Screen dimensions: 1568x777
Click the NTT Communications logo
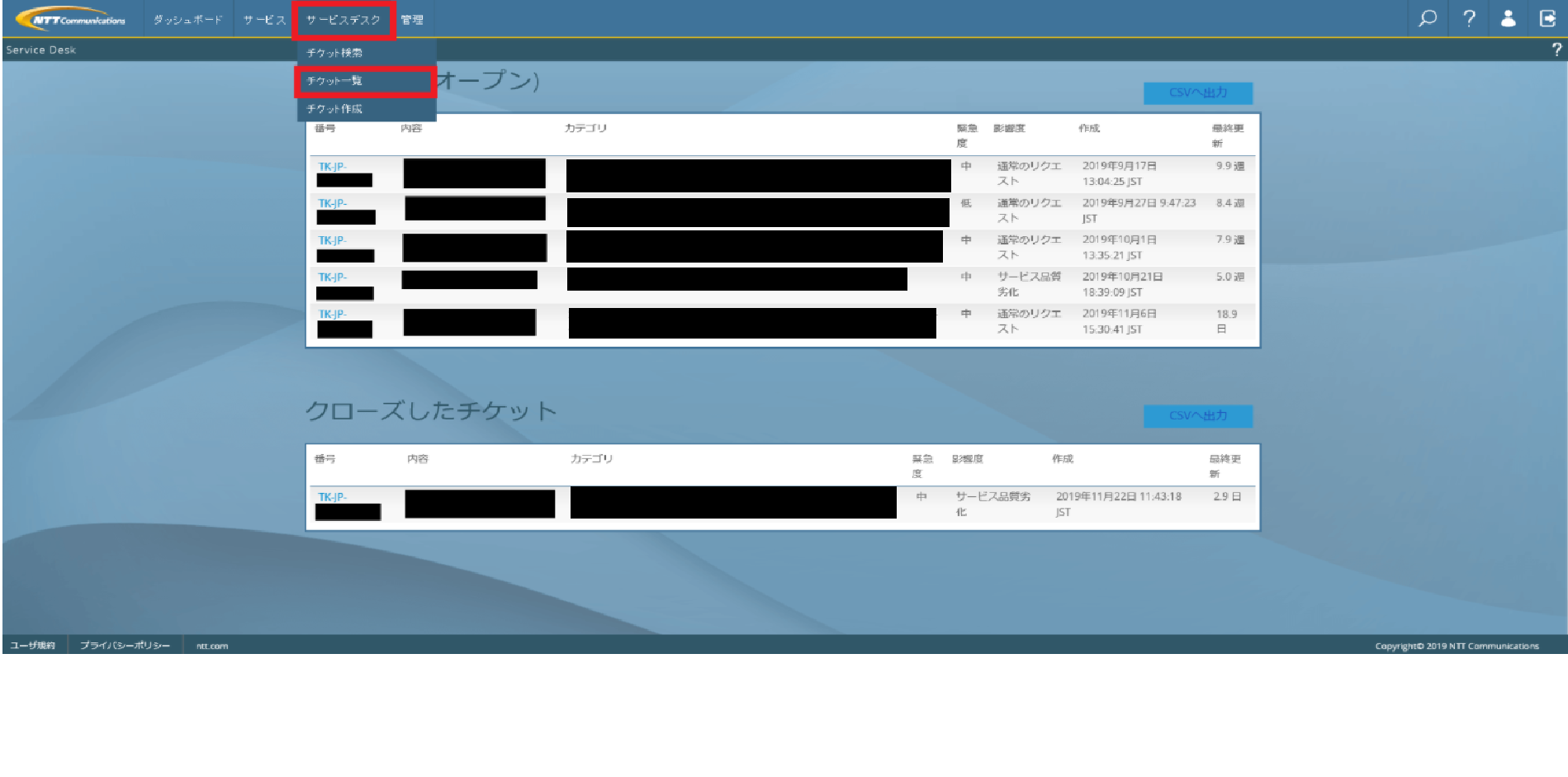[x=70, y=18]
